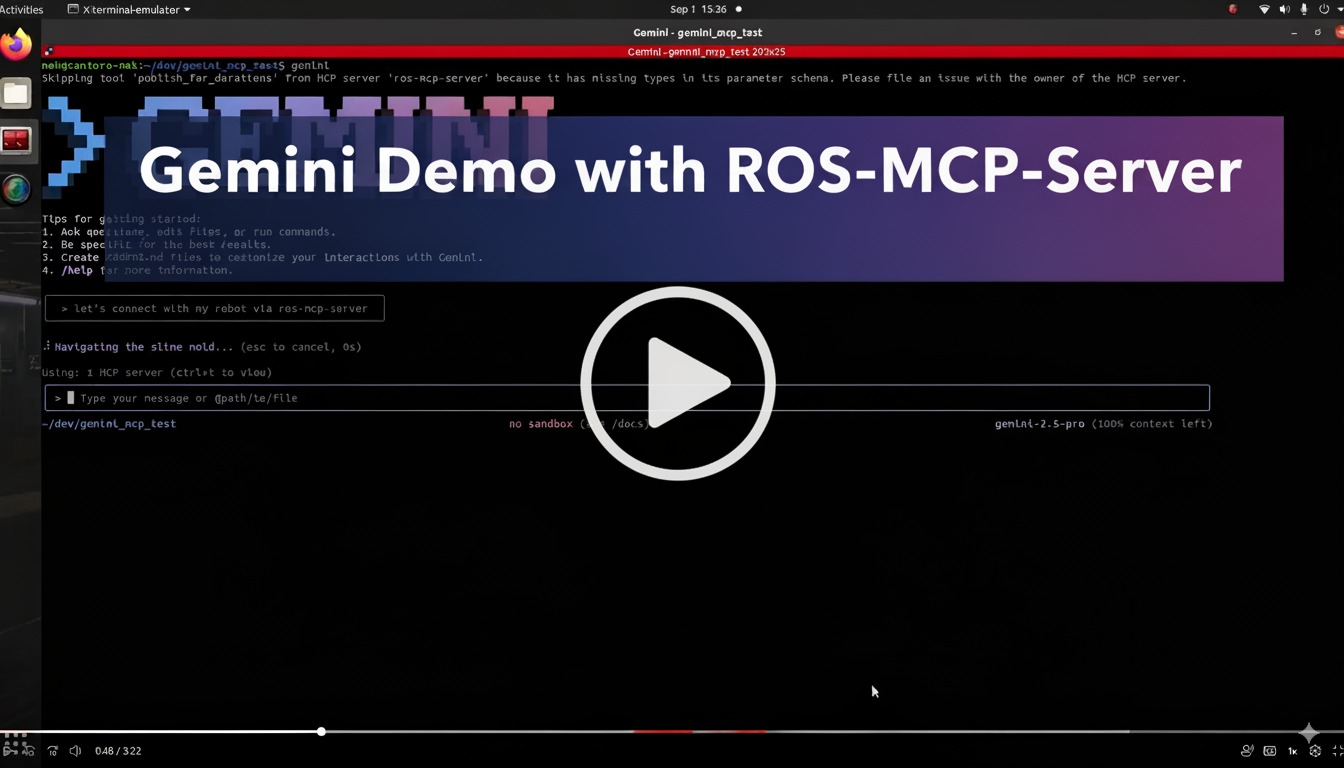Image resolution: width=1344 pixels, height=768 pixels.
Task: Click the terminal window title 'Gemini - gemini_mcp_test'
Action: 698,33
